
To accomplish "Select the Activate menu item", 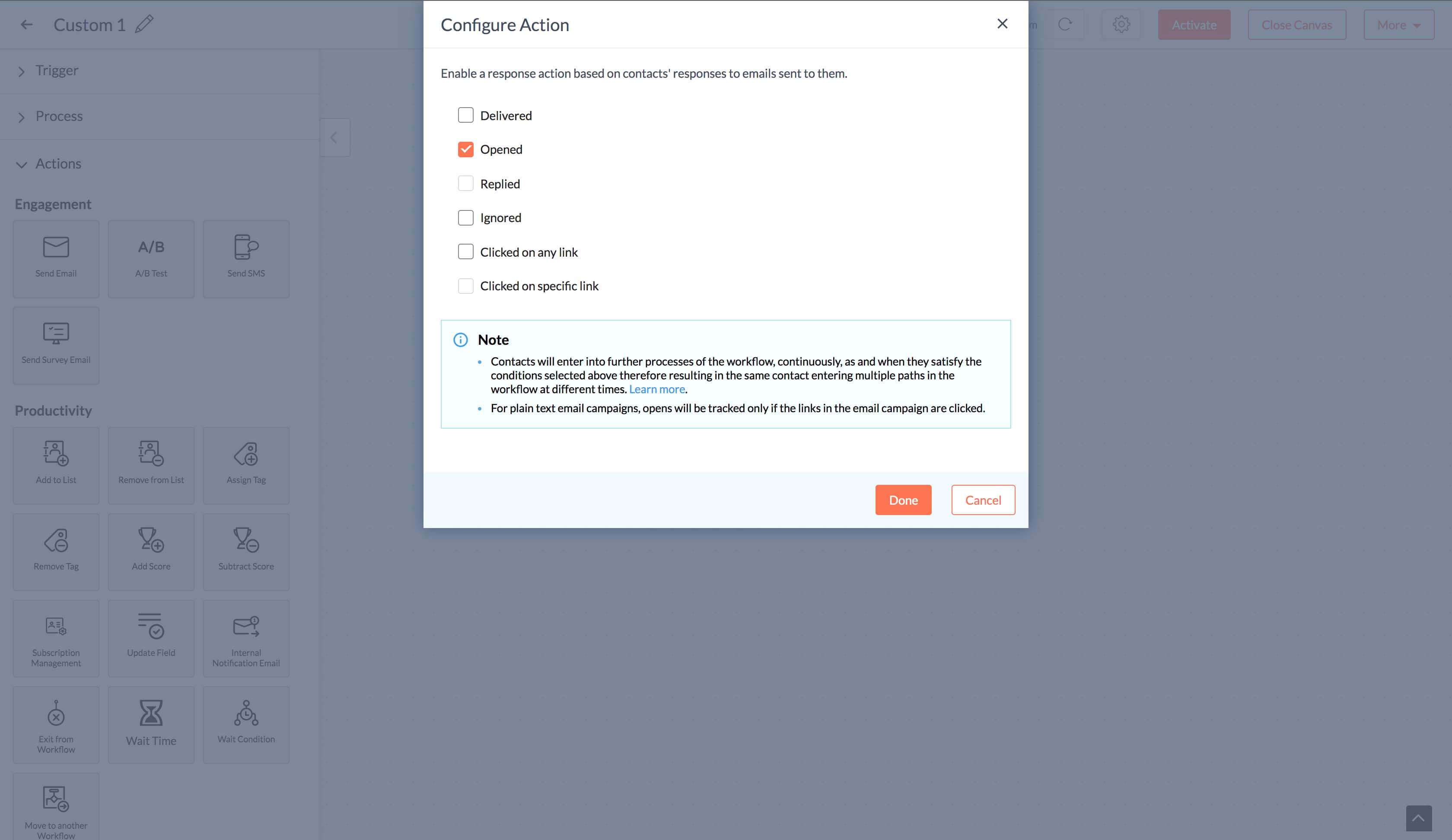I will [x=1194, y=24].
